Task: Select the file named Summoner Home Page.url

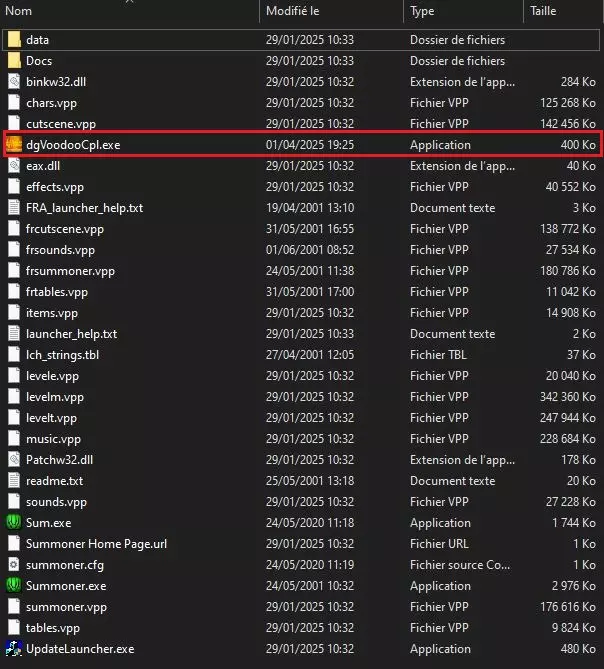Action: 96,544
